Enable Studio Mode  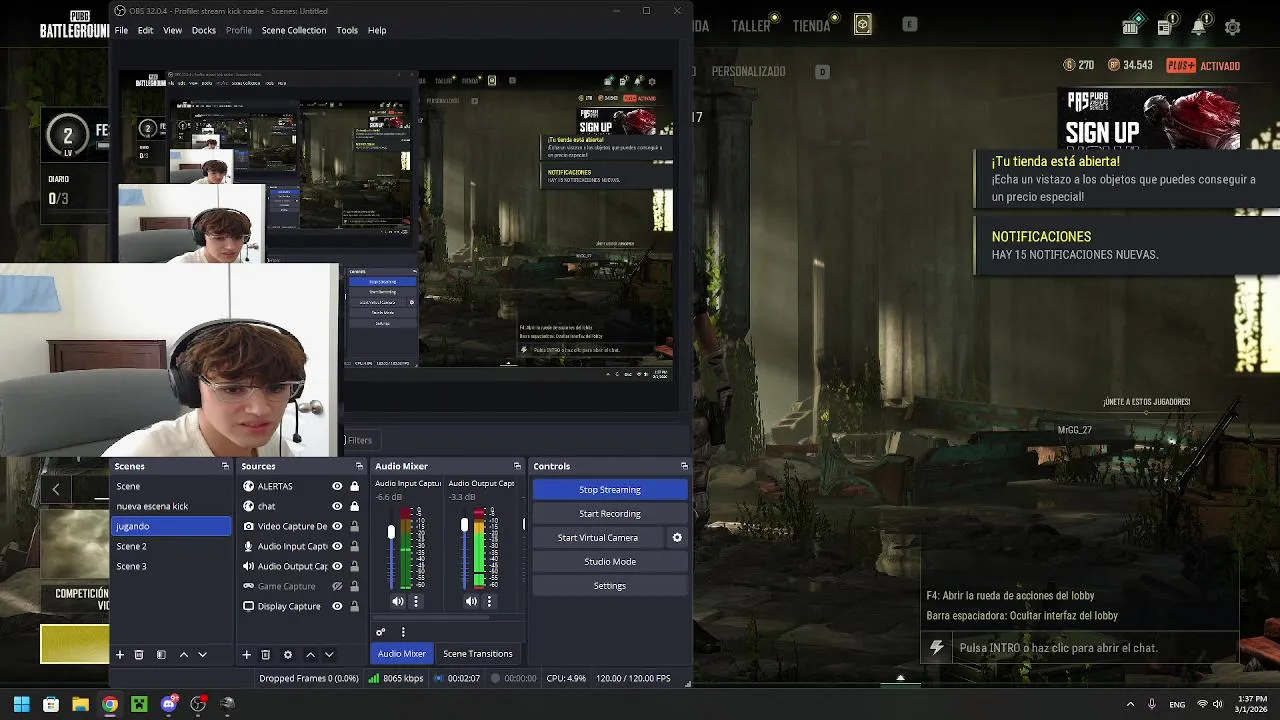pos(610,562)
